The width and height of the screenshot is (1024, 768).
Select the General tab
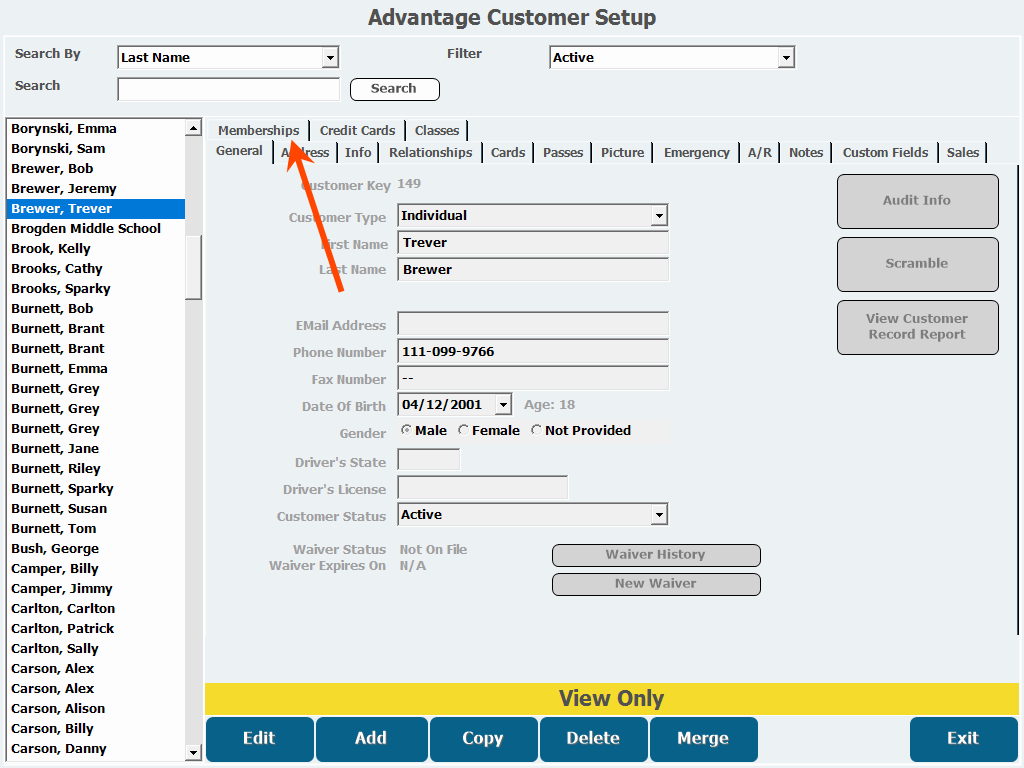coord(239,152)
